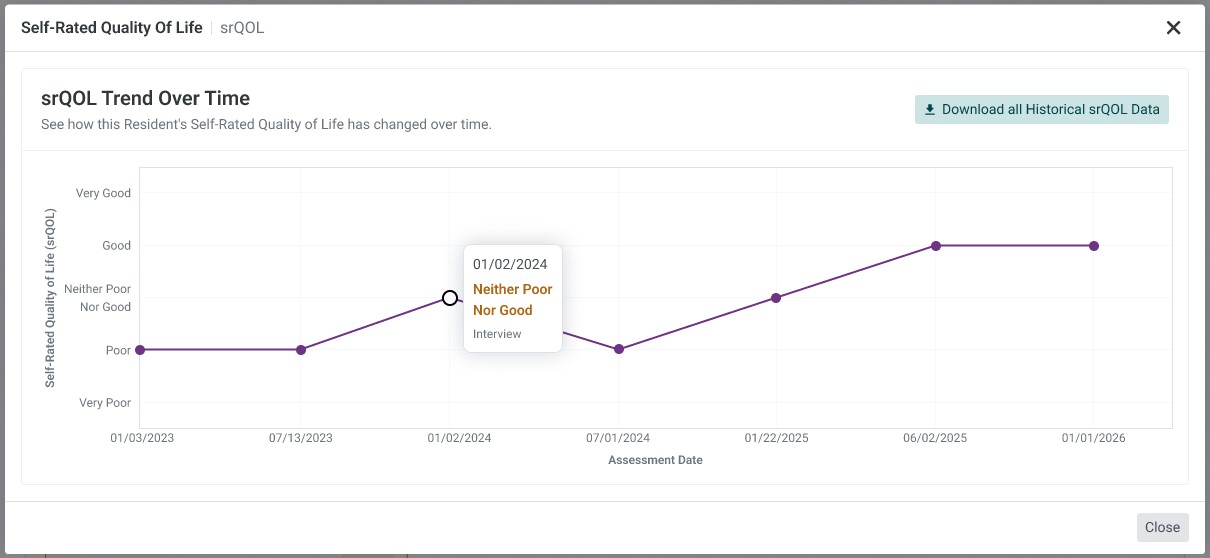Click the download arrow icon
The image size is (1210, 558).
tap(930, 110)
